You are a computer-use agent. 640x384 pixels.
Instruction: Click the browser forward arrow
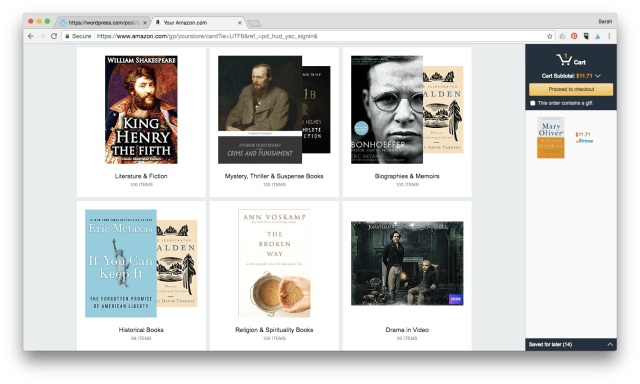click(x=42, y=36)
